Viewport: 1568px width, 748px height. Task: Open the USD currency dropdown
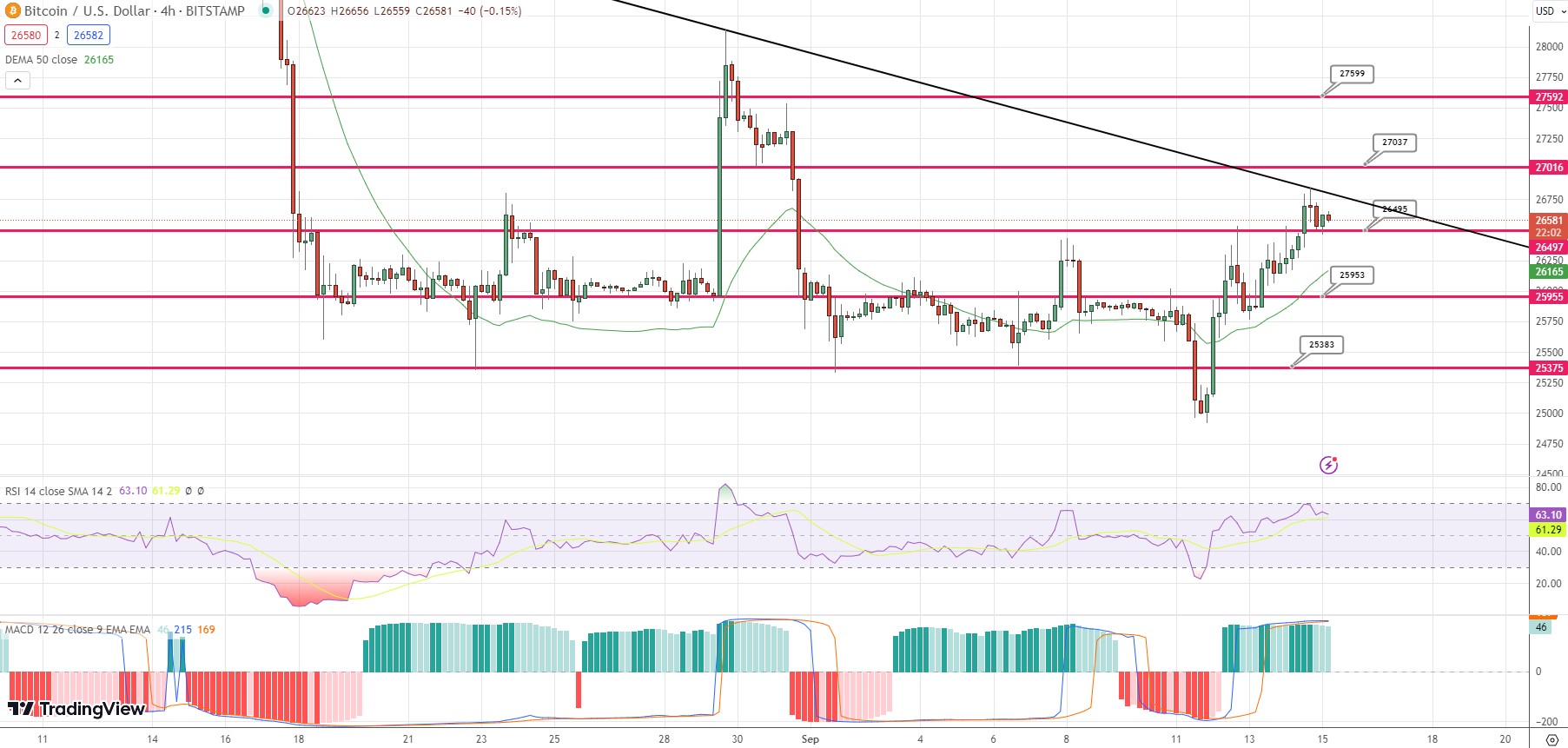(x=1545, y=11)
